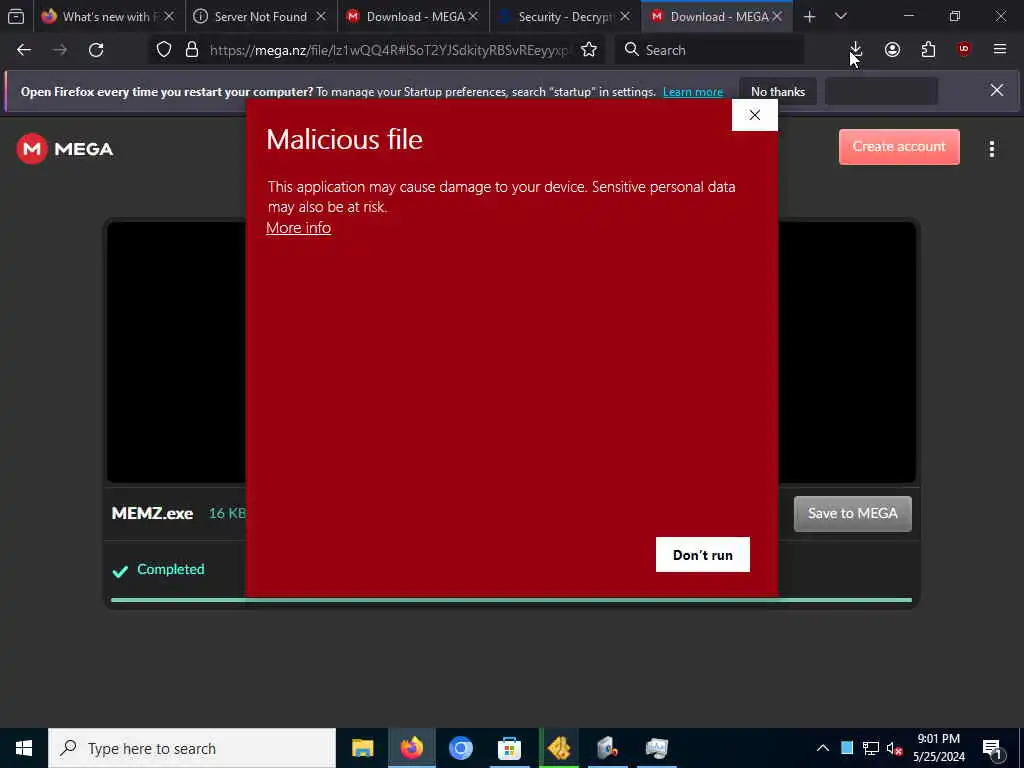Open the MEGA three-dot options menu
Screen dimensions: 1024x768
[991, 149]
